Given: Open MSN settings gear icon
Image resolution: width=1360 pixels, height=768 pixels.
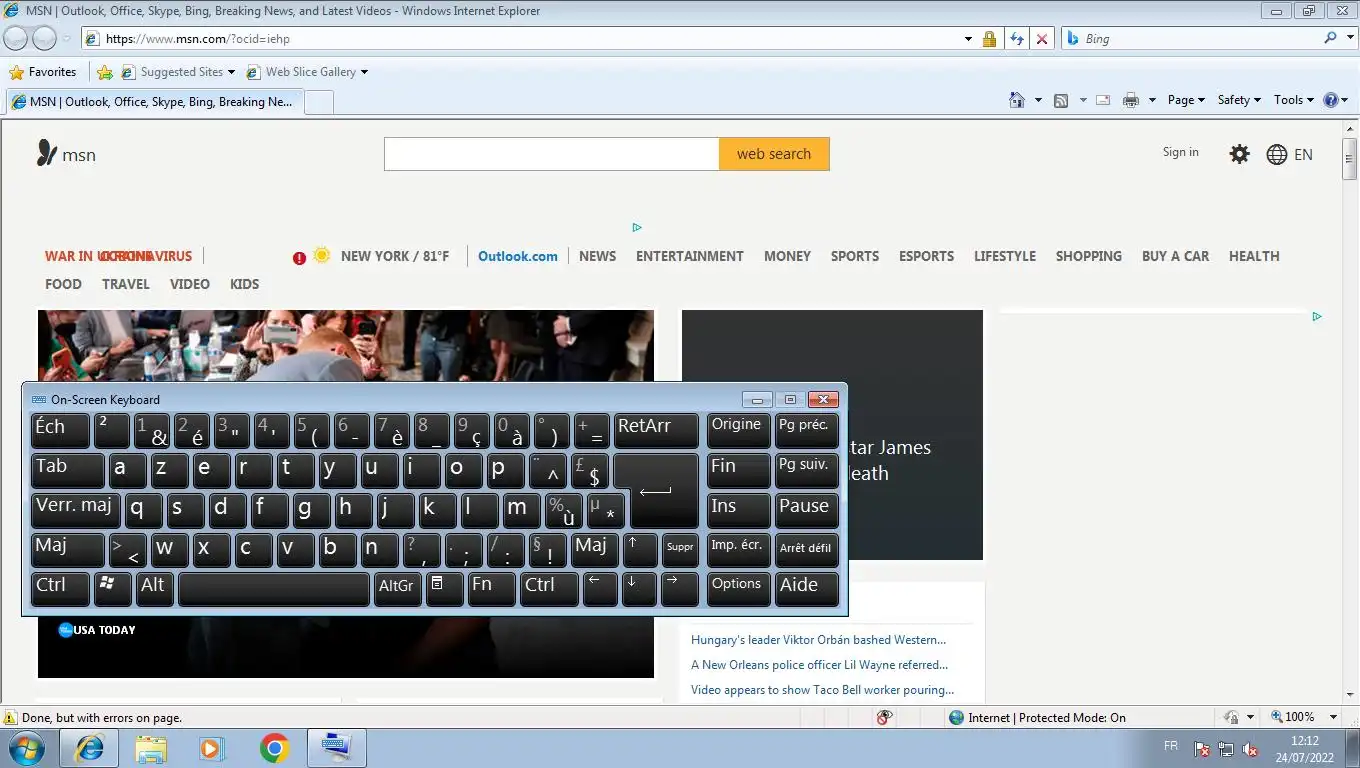Looking at the screenshot, I should (x=1240, y=154).
